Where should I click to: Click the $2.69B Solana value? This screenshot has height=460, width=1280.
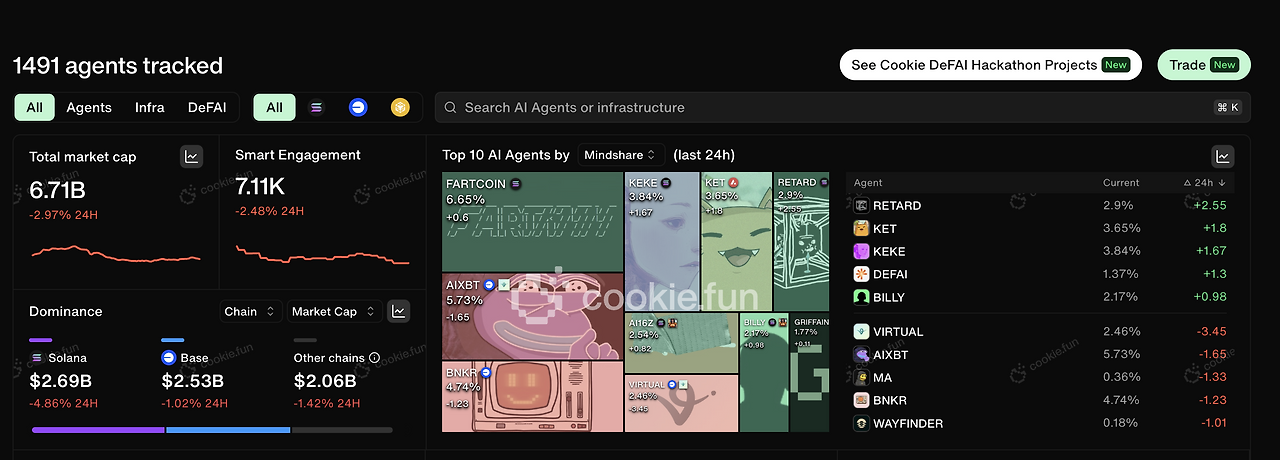coord(60,381)
